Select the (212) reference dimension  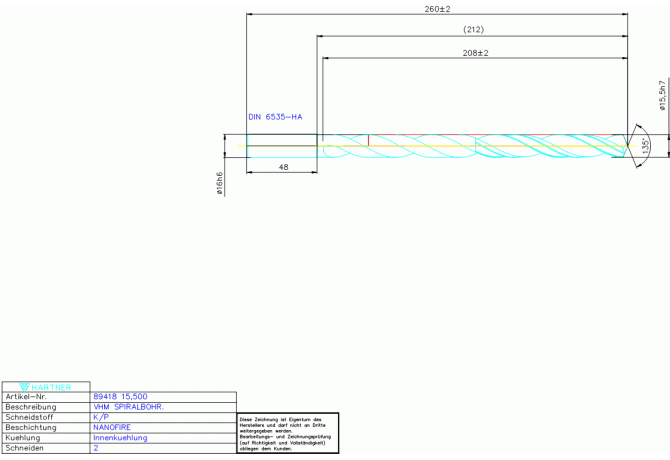click(x=473, y=30)
